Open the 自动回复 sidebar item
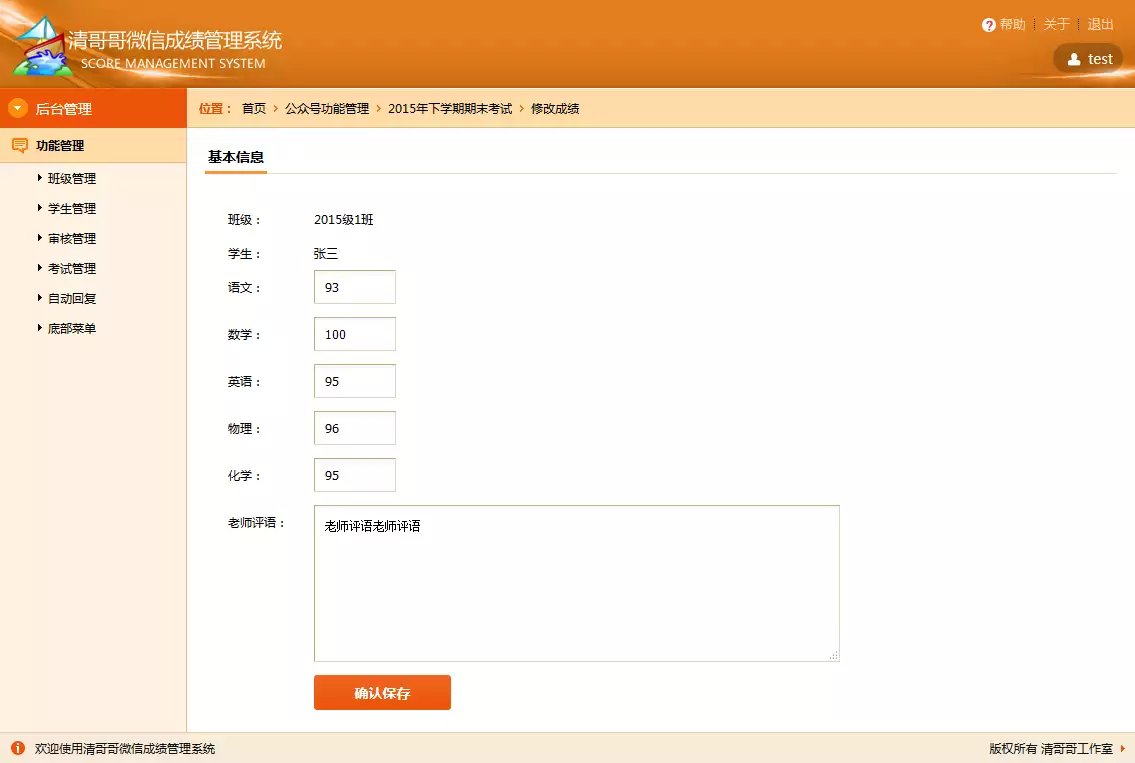 coord(71,299)
